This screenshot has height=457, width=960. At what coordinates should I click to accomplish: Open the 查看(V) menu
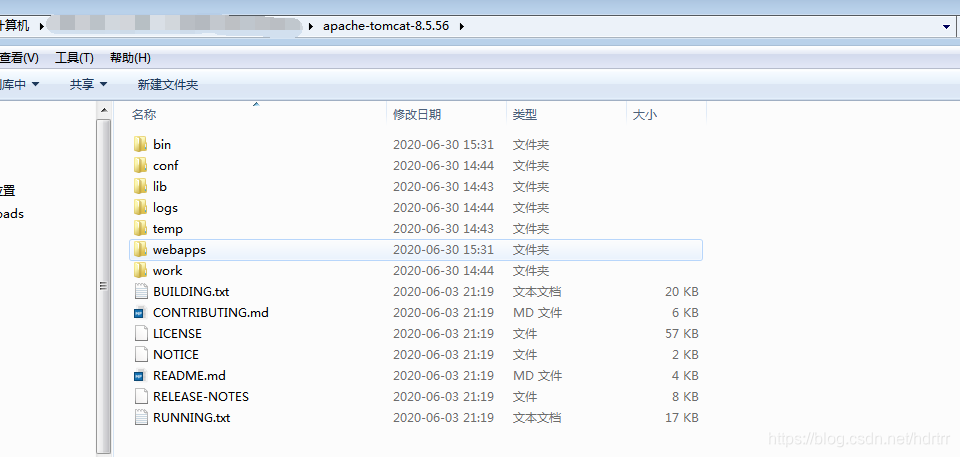[18, 58]
